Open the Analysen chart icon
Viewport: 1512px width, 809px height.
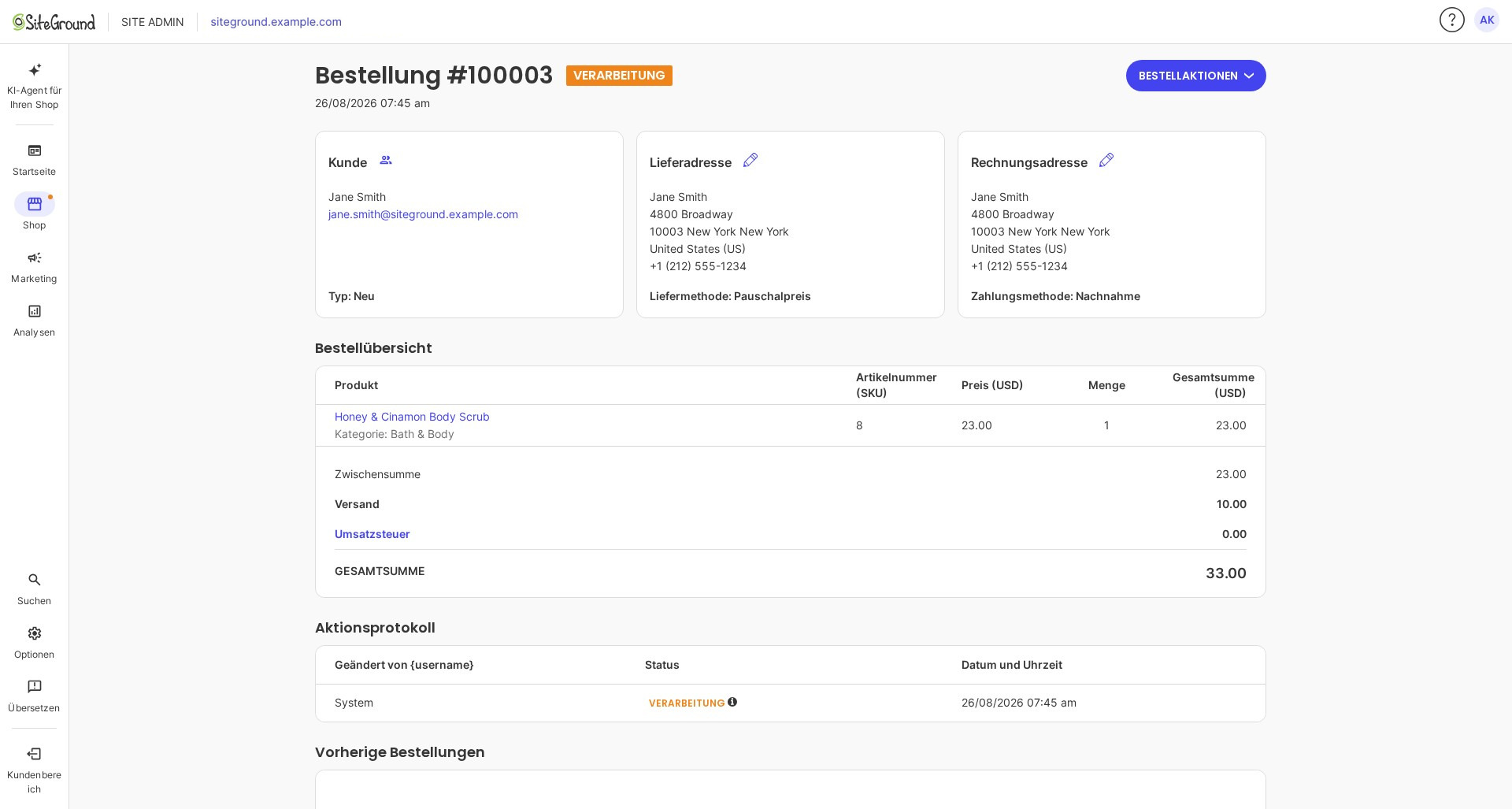[35, 311]
